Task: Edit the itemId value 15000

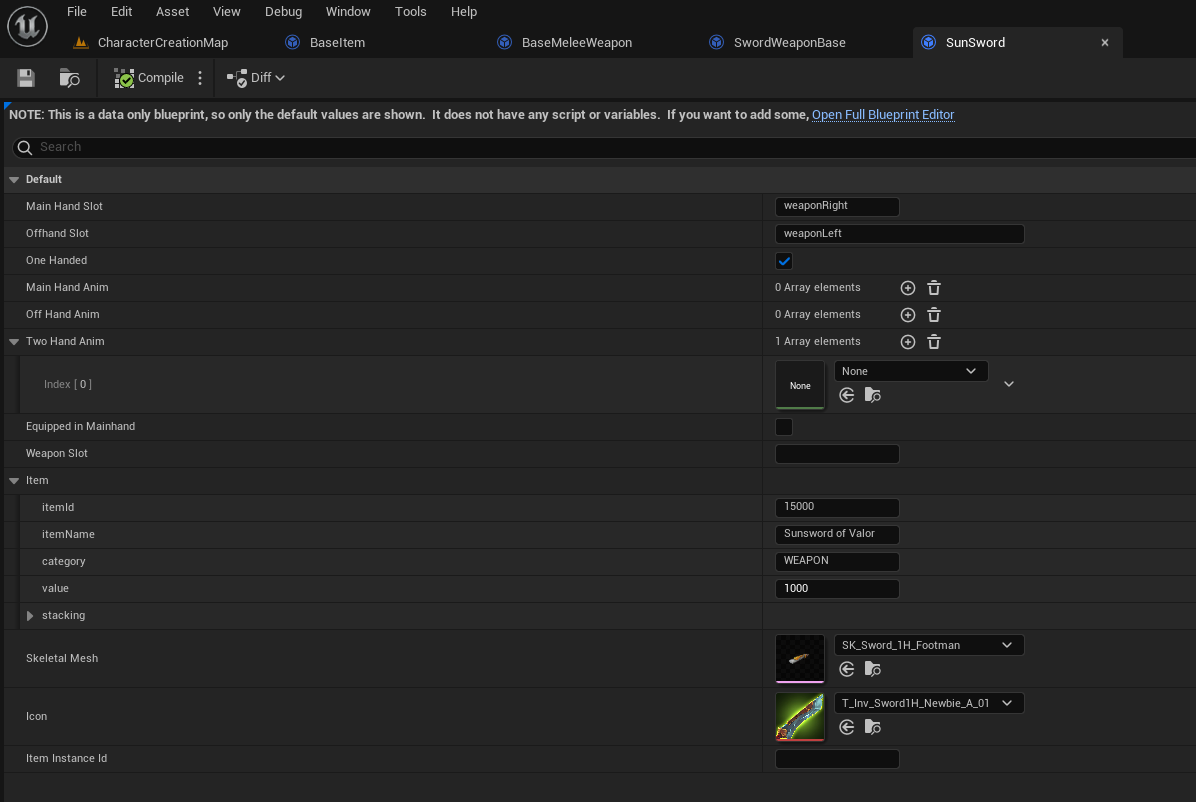Action: [x=837, y=507]
